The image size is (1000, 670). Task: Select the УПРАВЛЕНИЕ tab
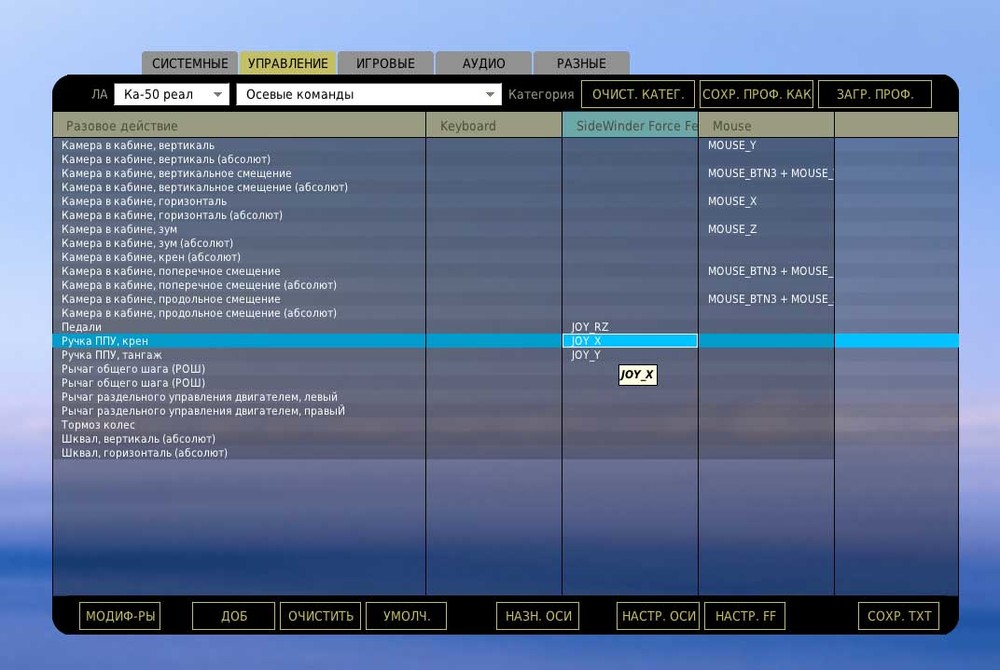click(288, 63)
